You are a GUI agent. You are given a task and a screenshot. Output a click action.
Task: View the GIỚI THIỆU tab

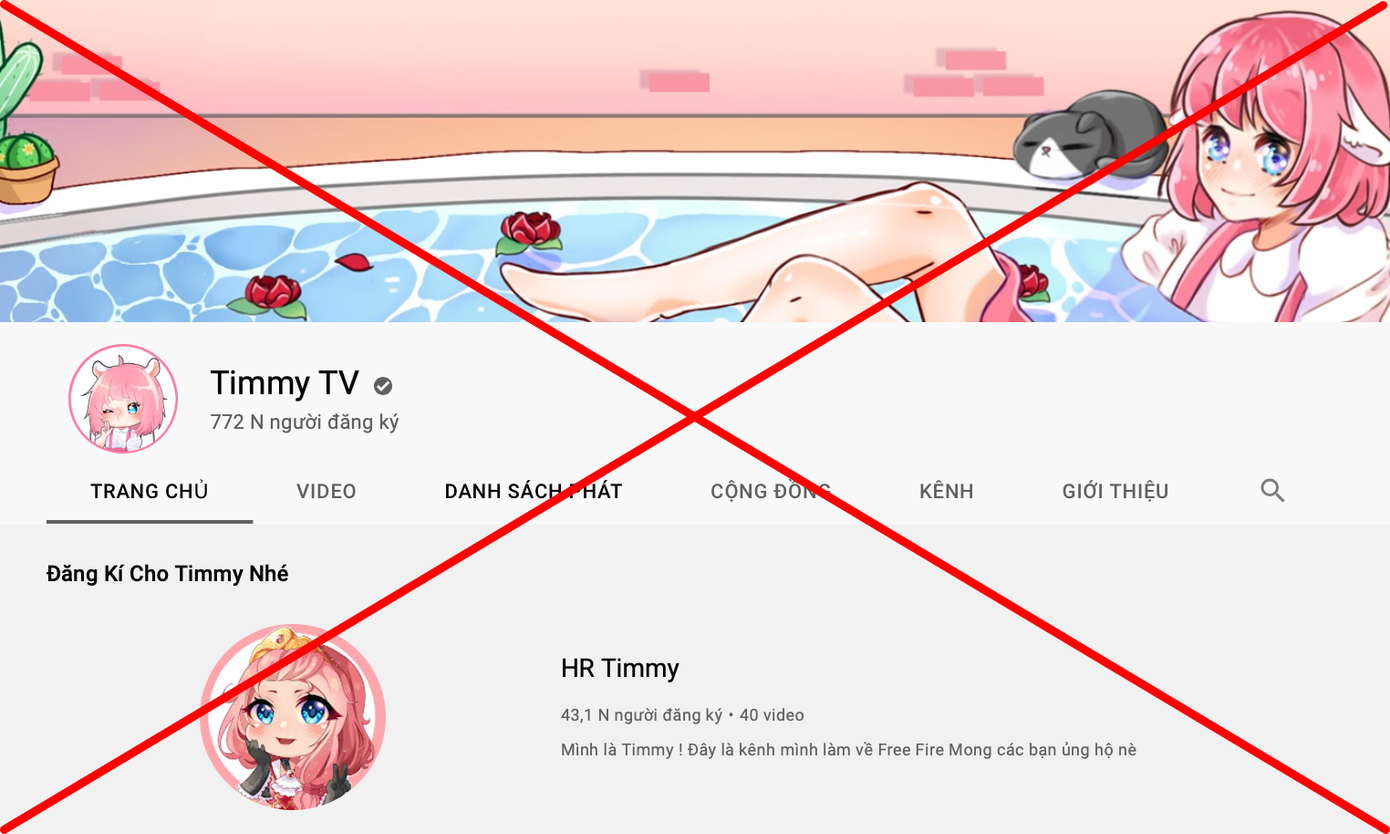(1115, 491)
